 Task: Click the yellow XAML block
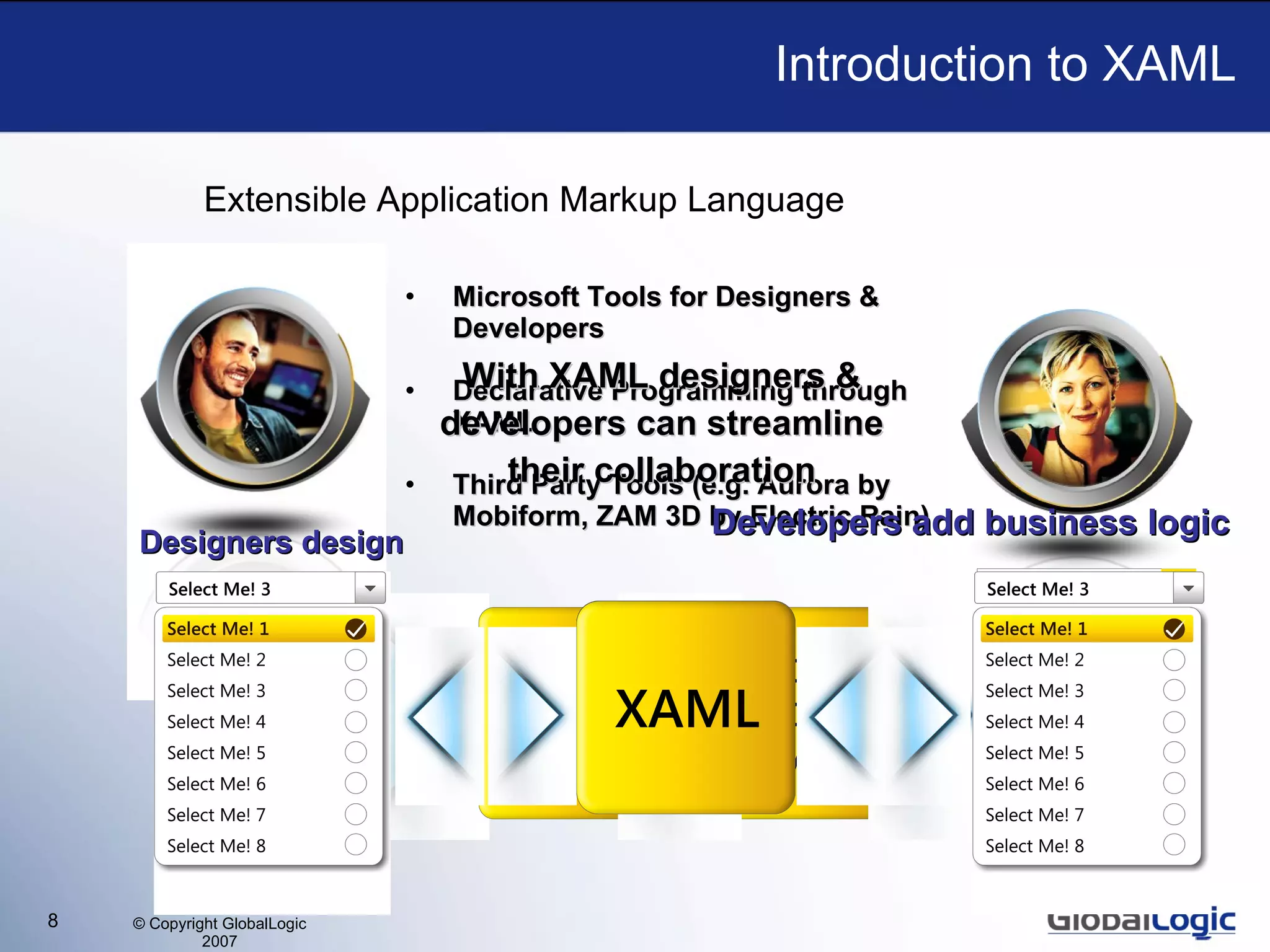pos(686,708)
